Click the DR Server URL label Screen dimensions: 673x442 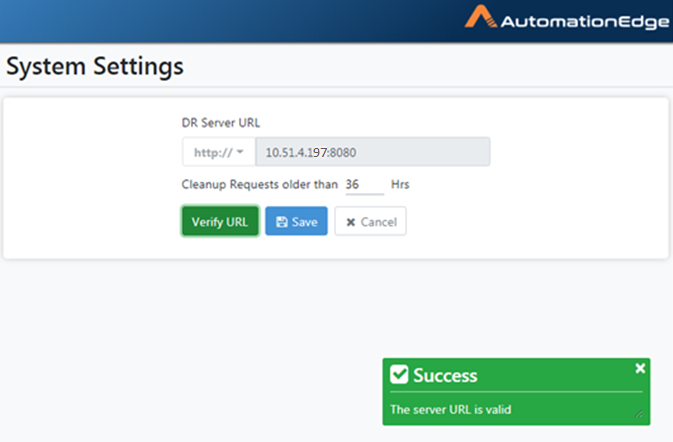pyautogui.click(x=221, y=123)
